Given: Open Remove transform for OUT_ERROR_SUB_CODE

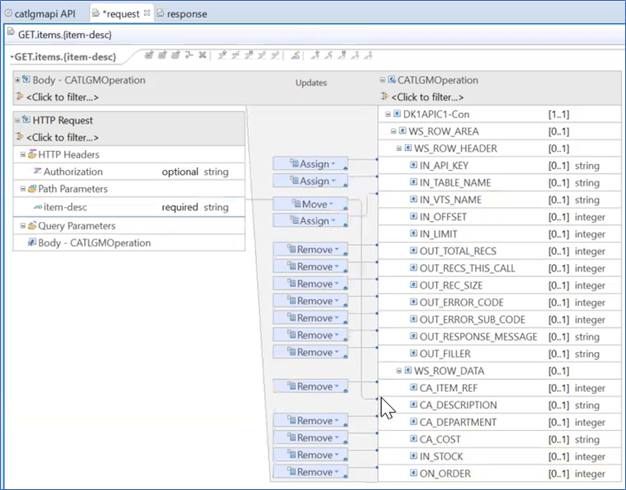Looking at the screenshot, I should [310, 318].
